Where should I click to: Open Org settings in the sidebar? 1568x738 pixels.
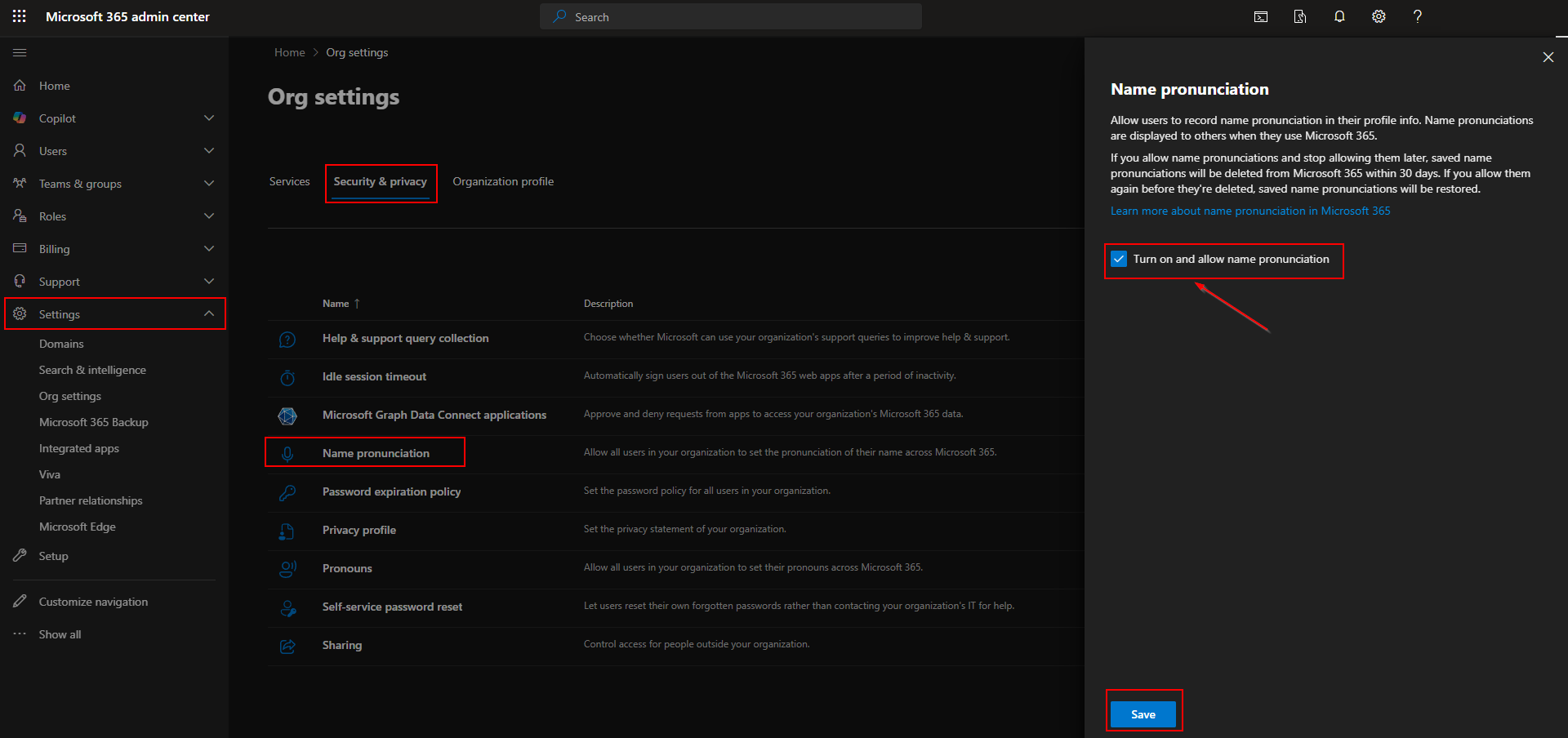point(70,396)
